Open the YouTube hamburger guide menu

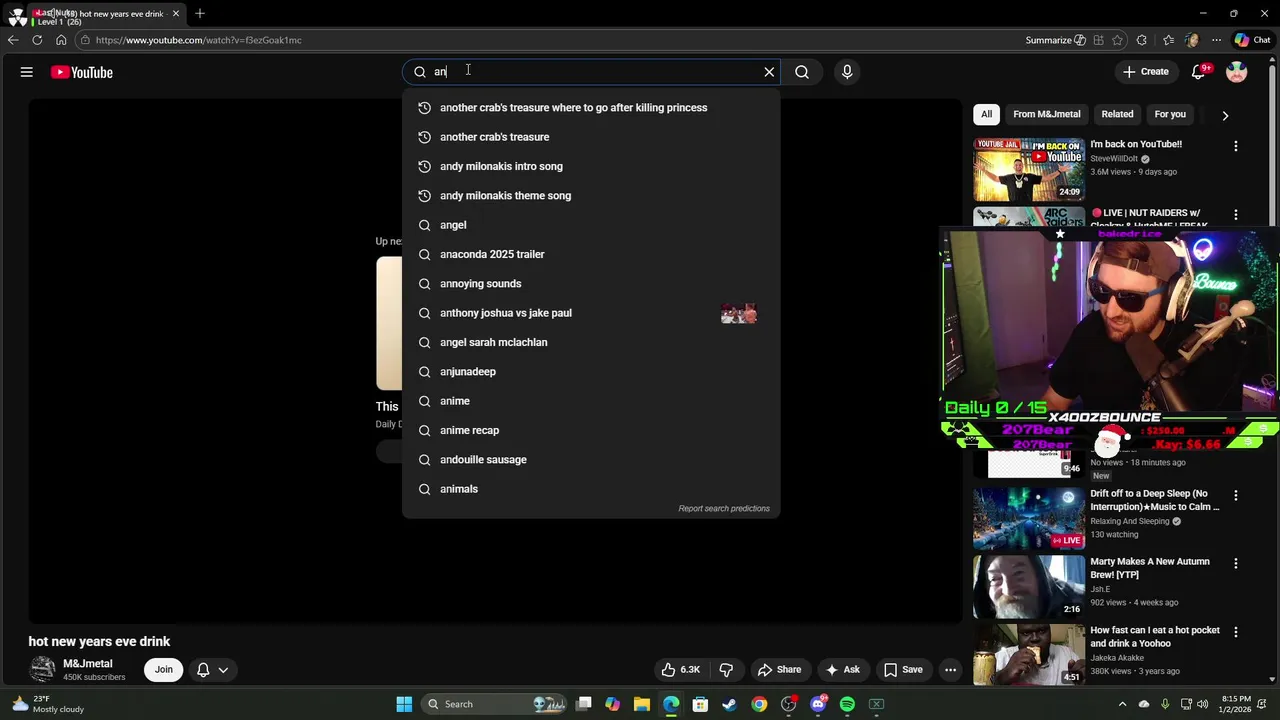tap(27, 72)
